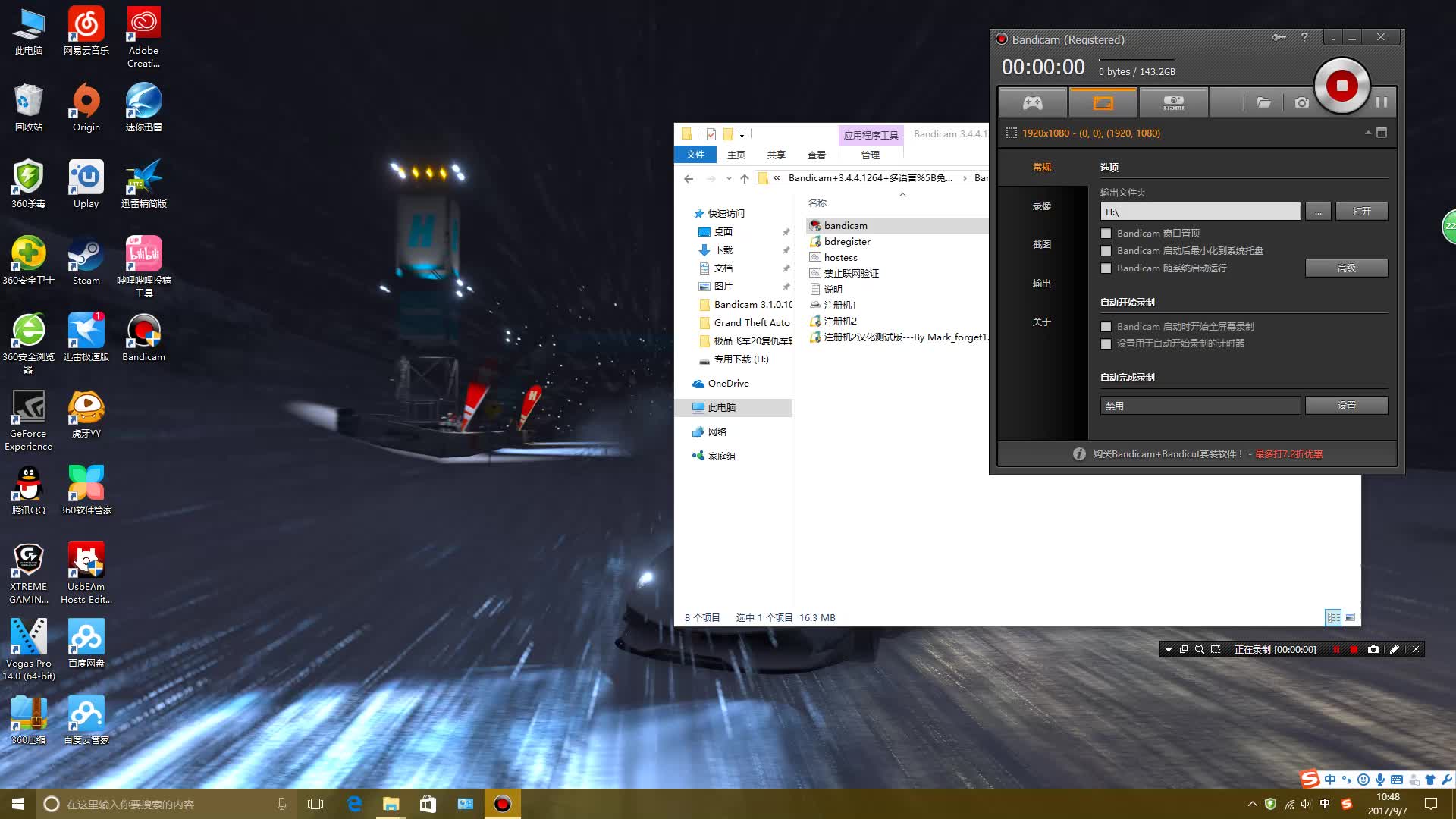
Task: Open the 共享 ribbon tab in Explorer
Action: click(776, 155)
